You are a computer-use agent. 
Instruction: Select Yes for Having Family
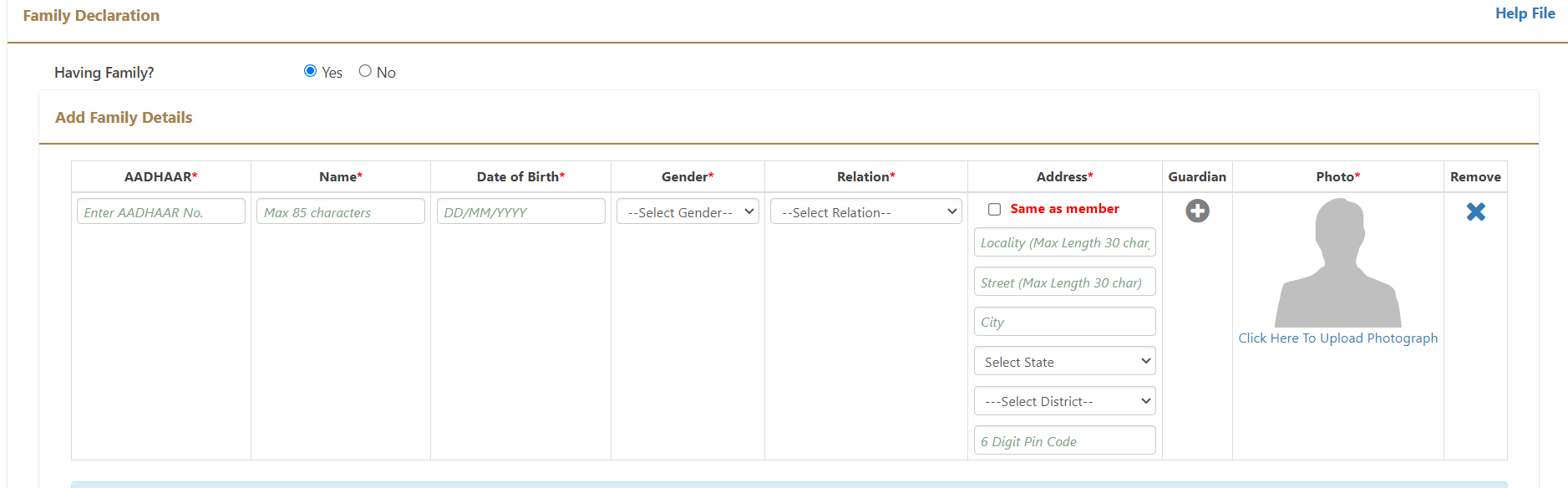pyautogui.click(x=311, y=71)
